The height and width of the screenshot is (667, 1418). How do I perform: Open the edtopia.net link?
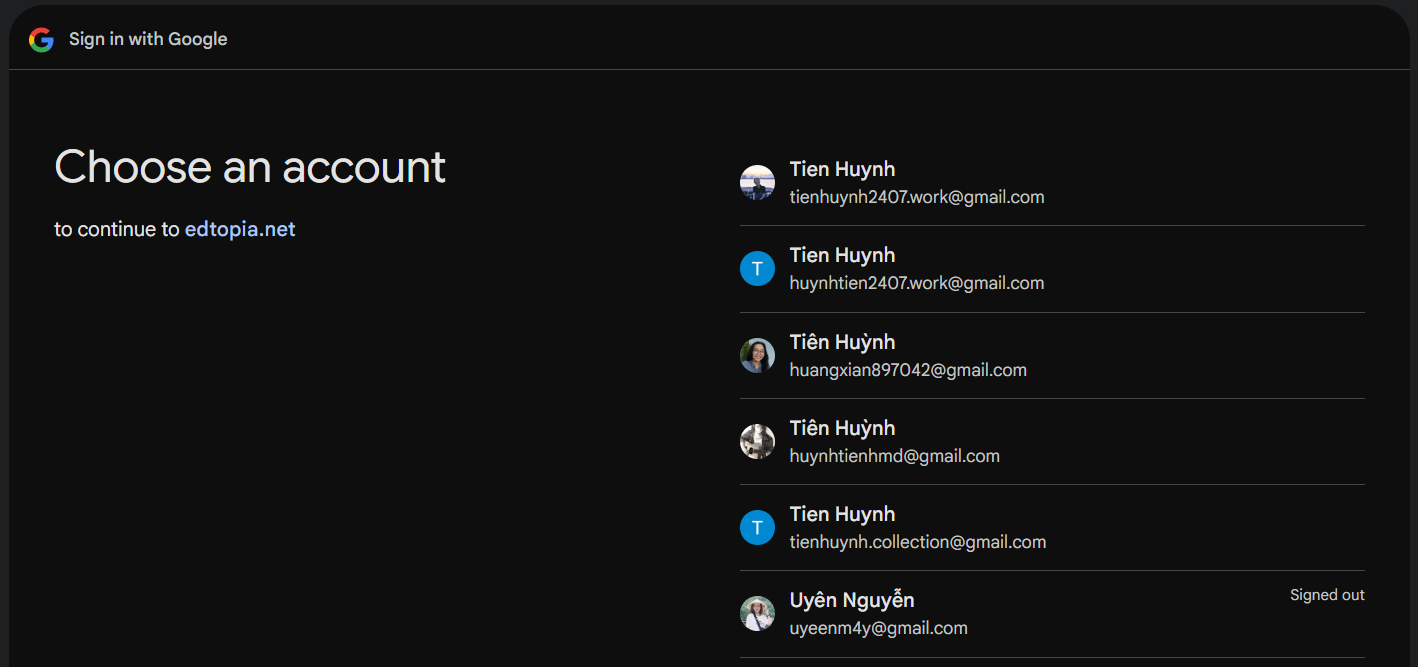[240, 229]
